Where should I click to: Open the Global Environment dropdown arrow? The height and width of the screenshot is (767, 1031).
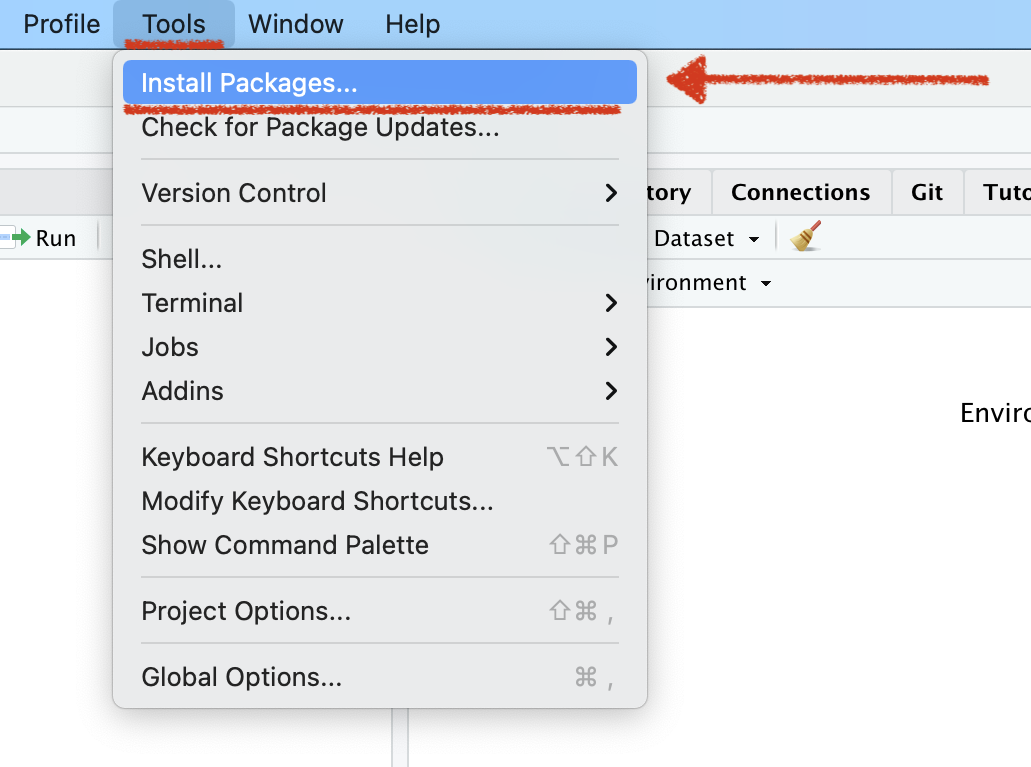pyautogui.click(x=766, y=284)
